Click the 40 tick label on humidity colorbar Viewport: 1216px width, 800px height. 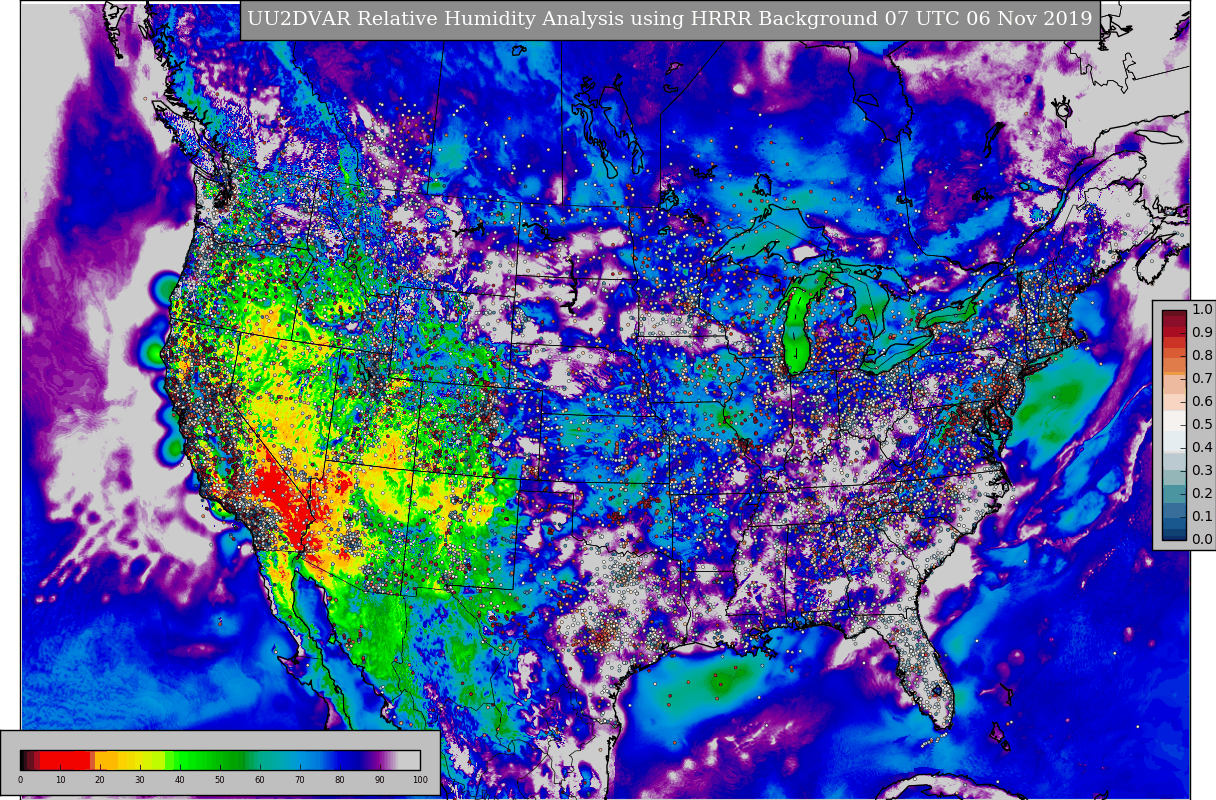tap(180, 780)
